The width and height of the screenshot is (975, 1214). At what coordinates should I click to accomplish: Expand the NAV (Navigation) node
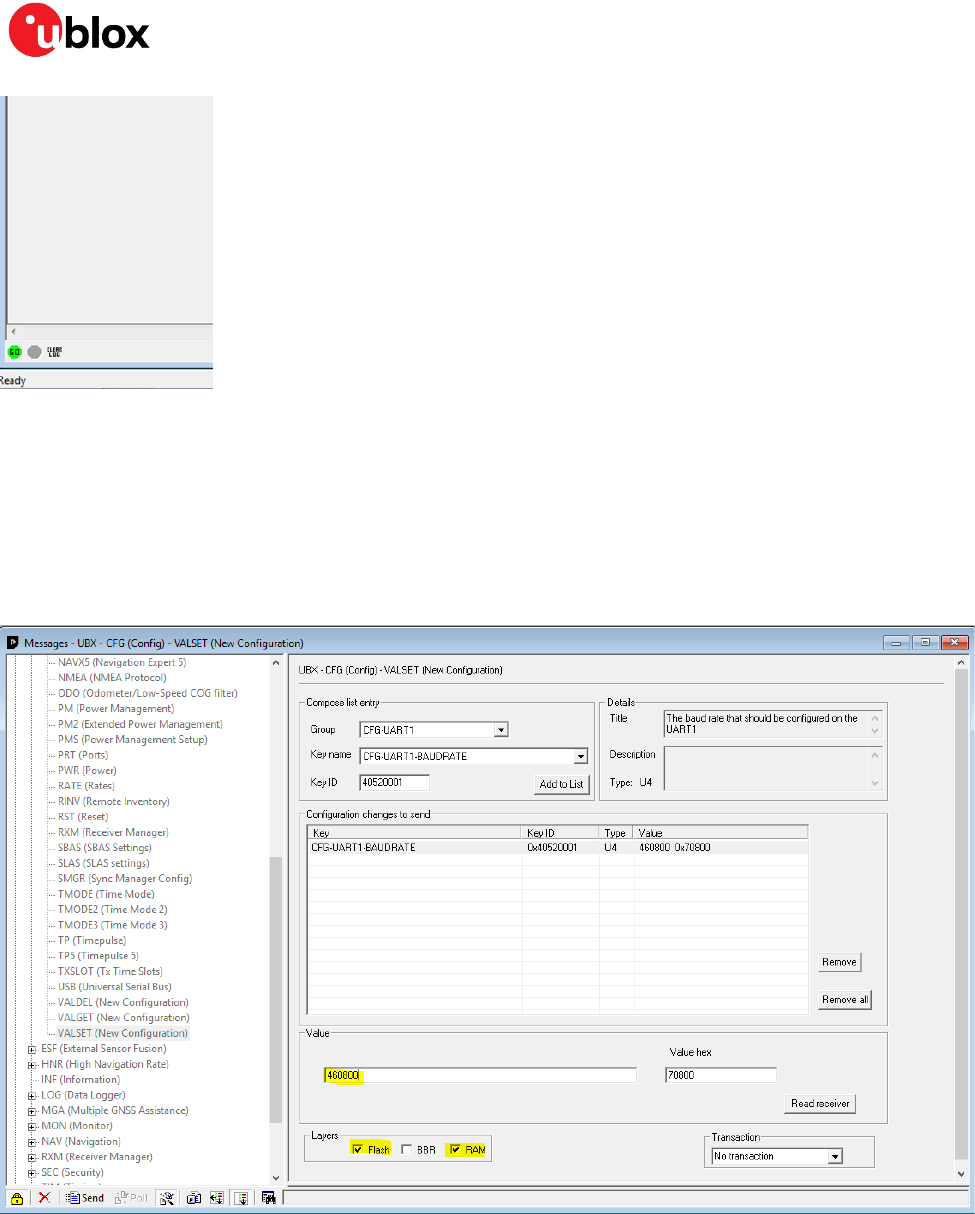[32, 1141]
